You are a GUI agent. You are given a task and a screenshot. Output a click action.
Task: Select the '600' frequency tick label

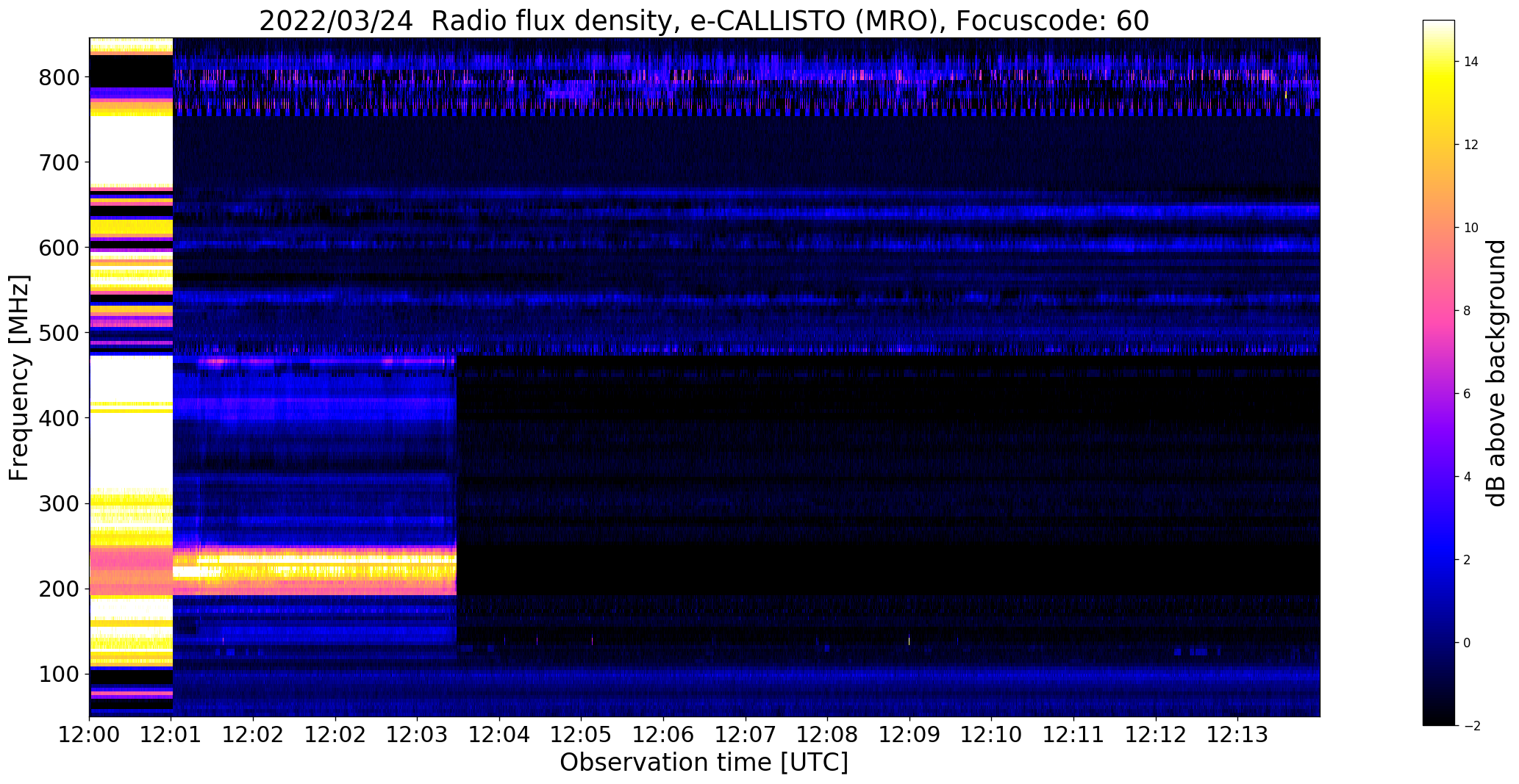click(x=59, y=248)
